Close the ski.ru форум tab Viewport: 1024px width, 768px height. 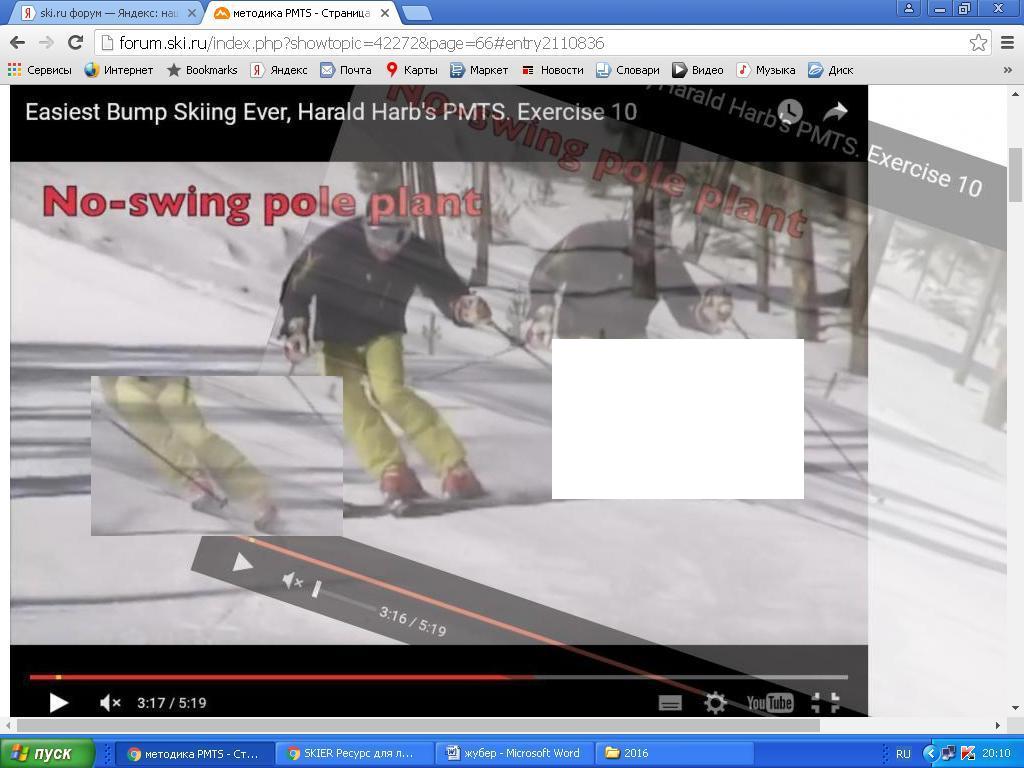pos(192,13)
